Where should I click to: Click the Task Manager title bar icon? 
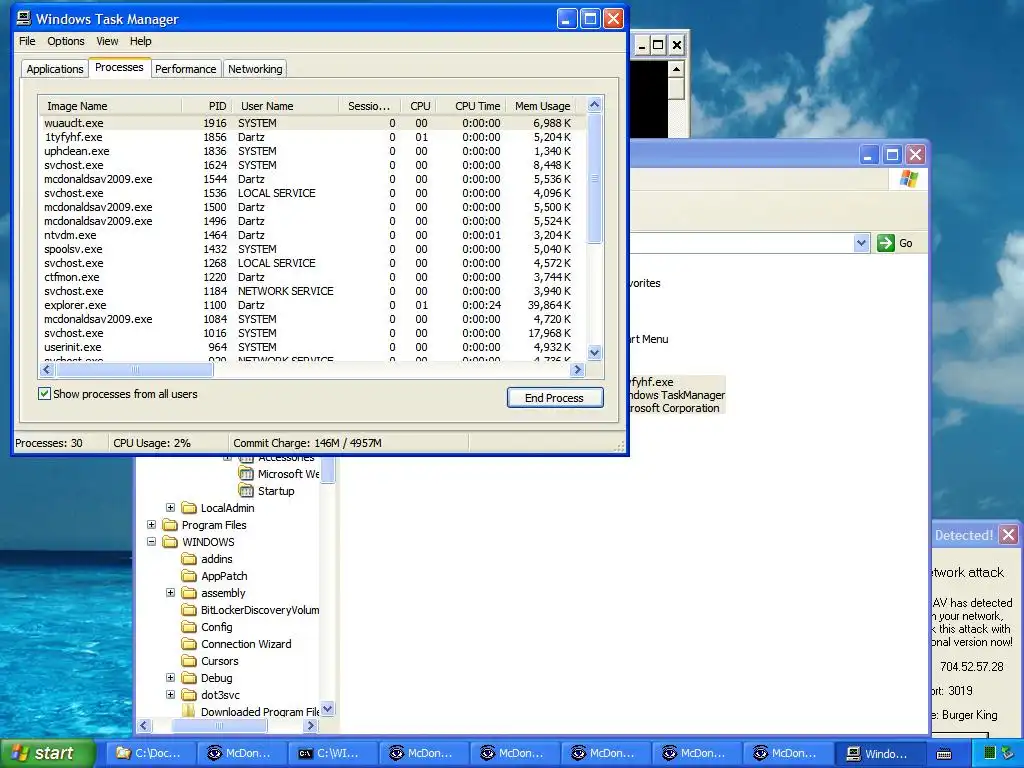pos(24,18)
